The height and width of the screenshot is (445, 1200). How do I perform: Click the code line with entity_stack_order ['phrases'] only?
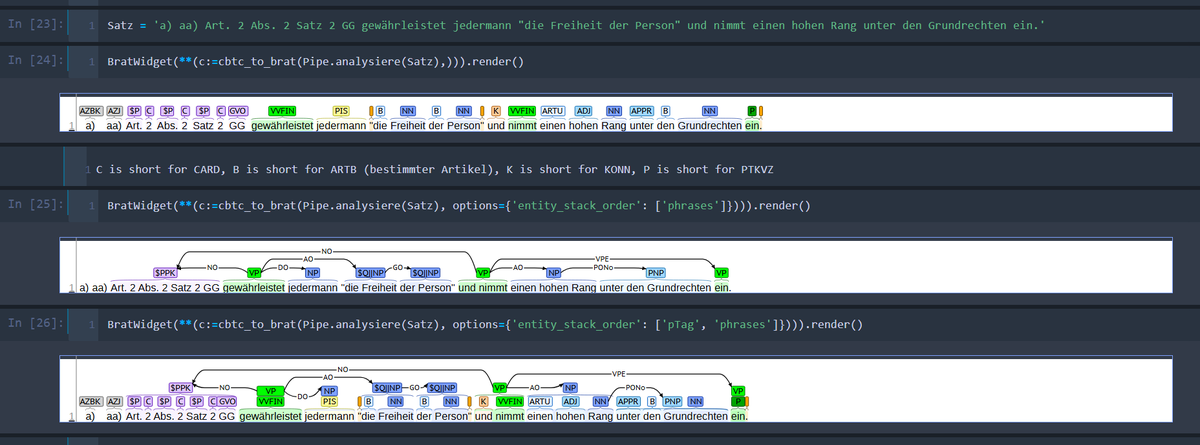458,207
